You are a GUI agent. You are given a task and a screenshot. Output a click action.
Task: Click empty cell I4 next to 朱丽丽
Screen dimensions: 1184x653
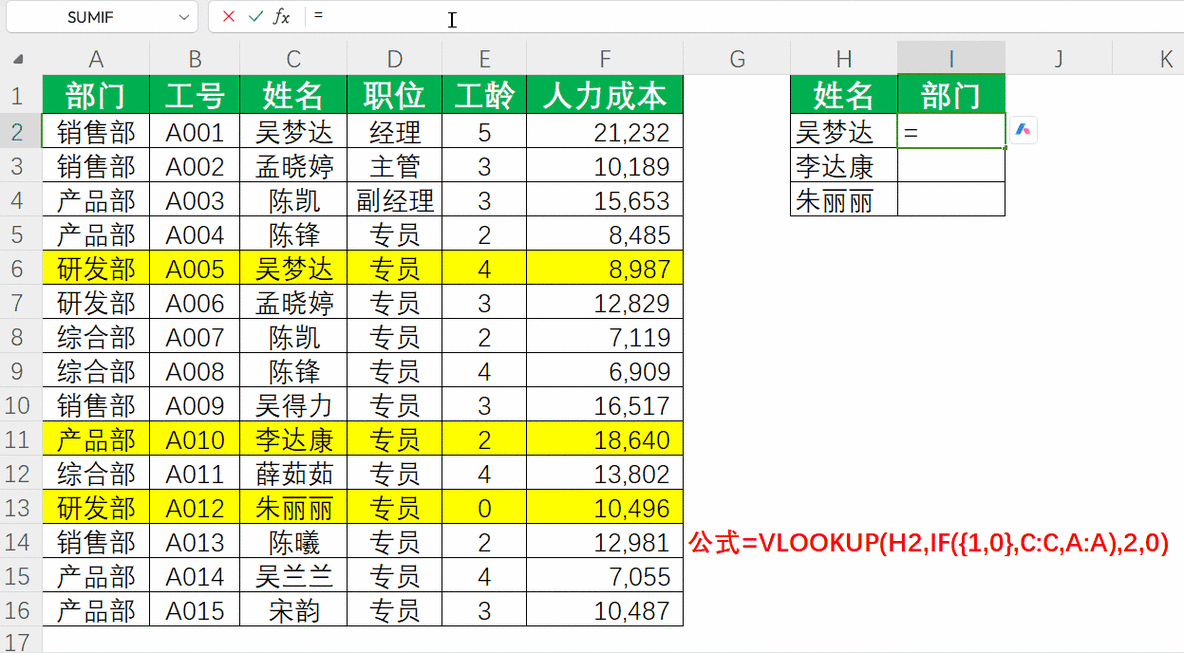951,200
